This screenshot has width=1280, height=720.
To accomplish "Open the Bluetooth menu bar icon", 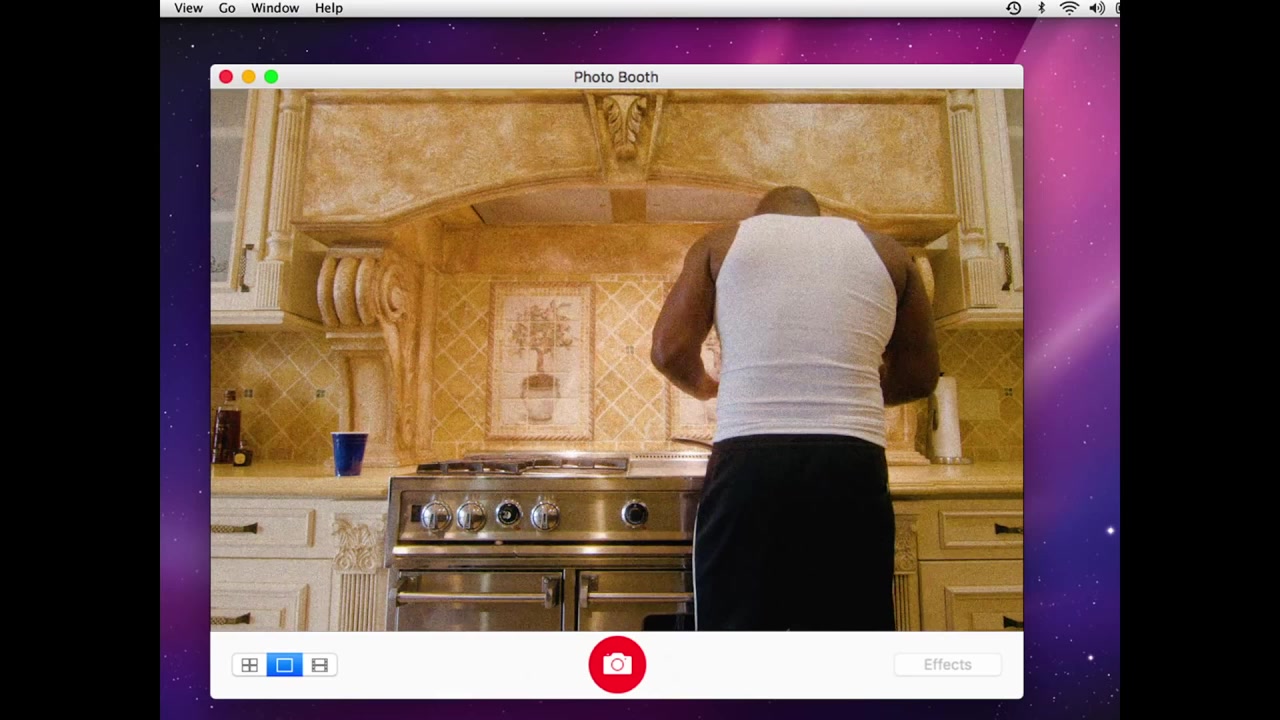I will (1041, 8).
